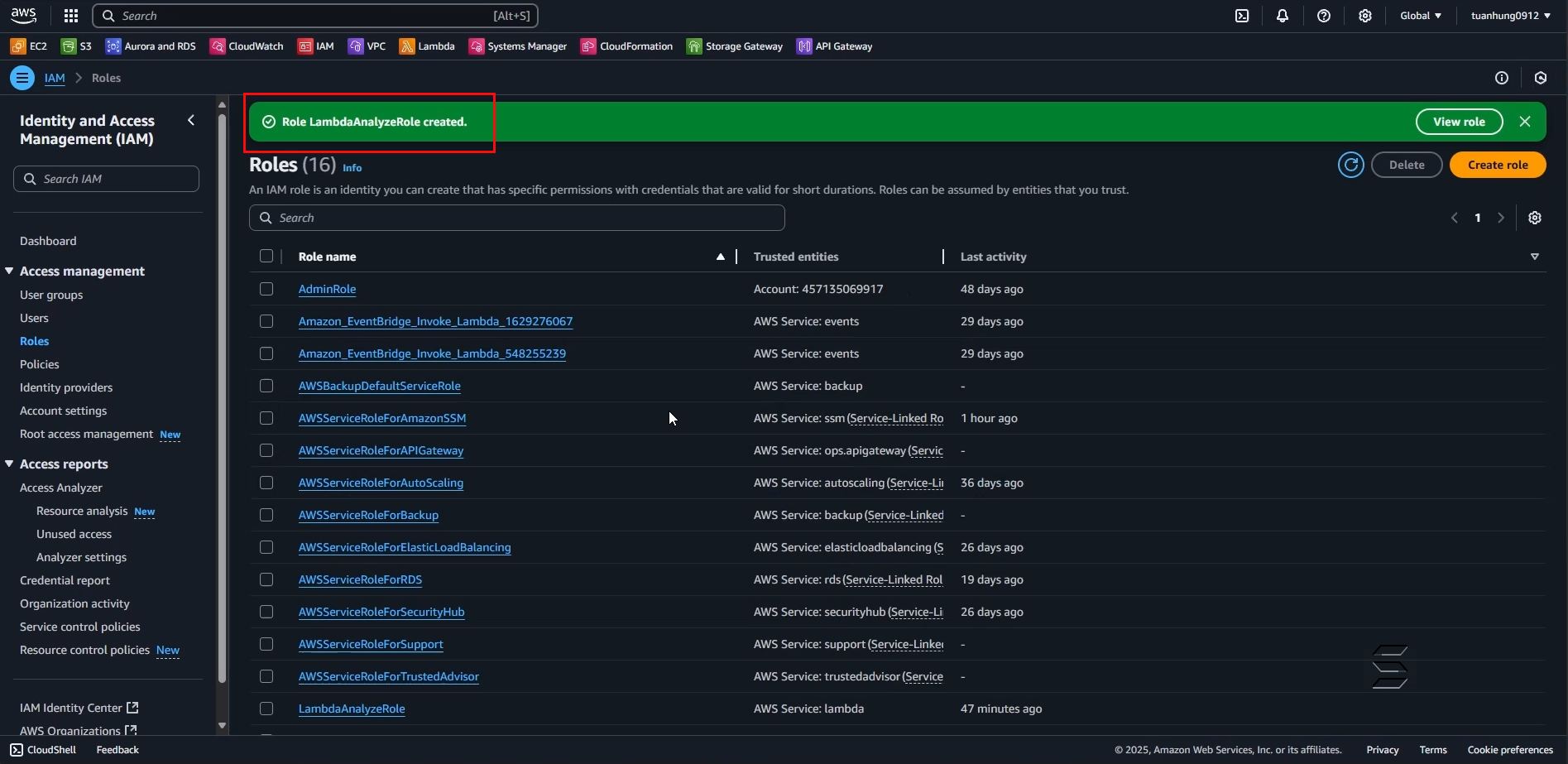Click the View role button
The height and width of the screenshot is (764, 1568).
pos(1460,122)
